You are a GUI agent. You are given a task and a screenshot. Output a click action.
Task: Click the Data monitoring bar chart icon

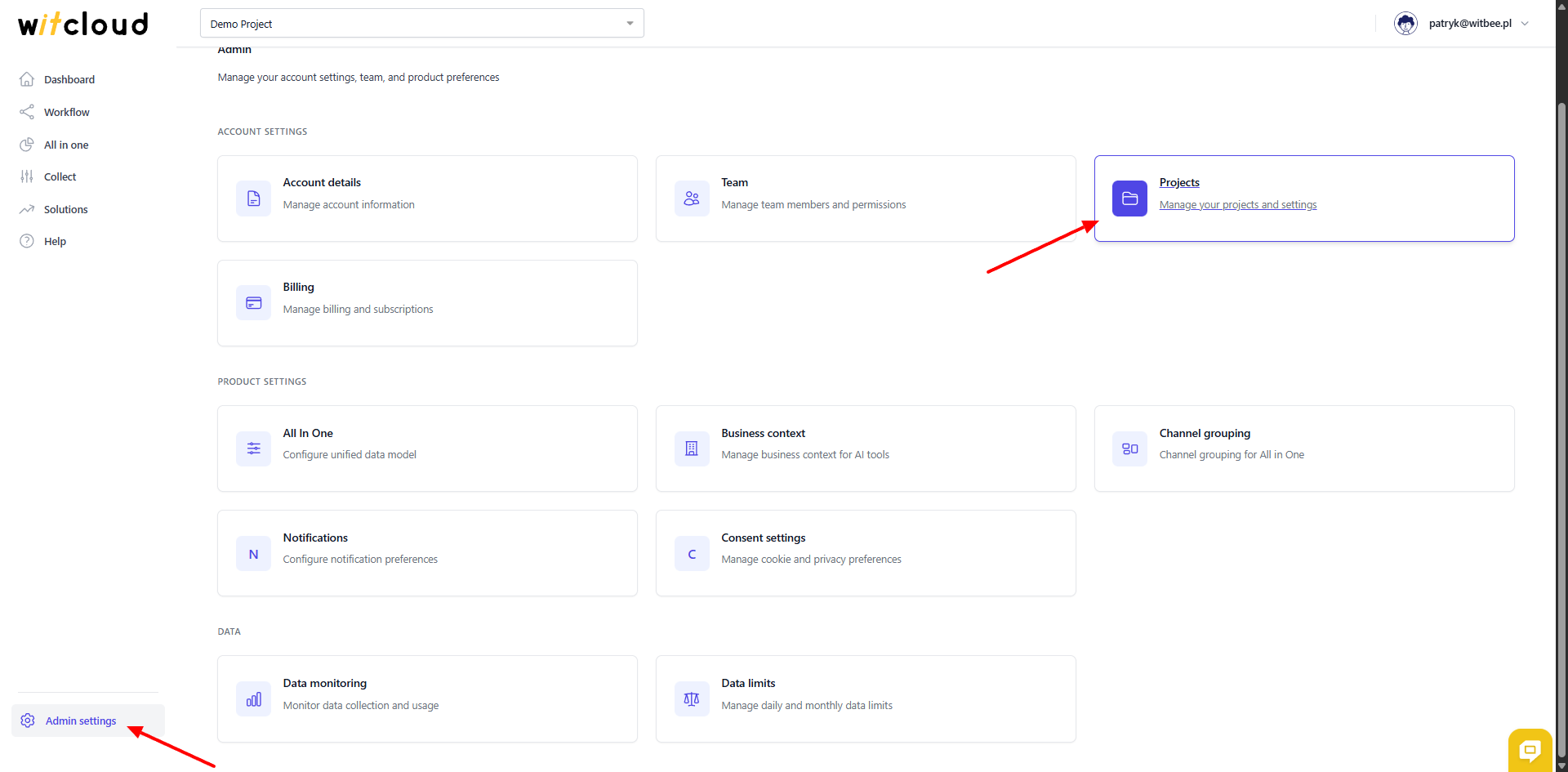point(253,699)
